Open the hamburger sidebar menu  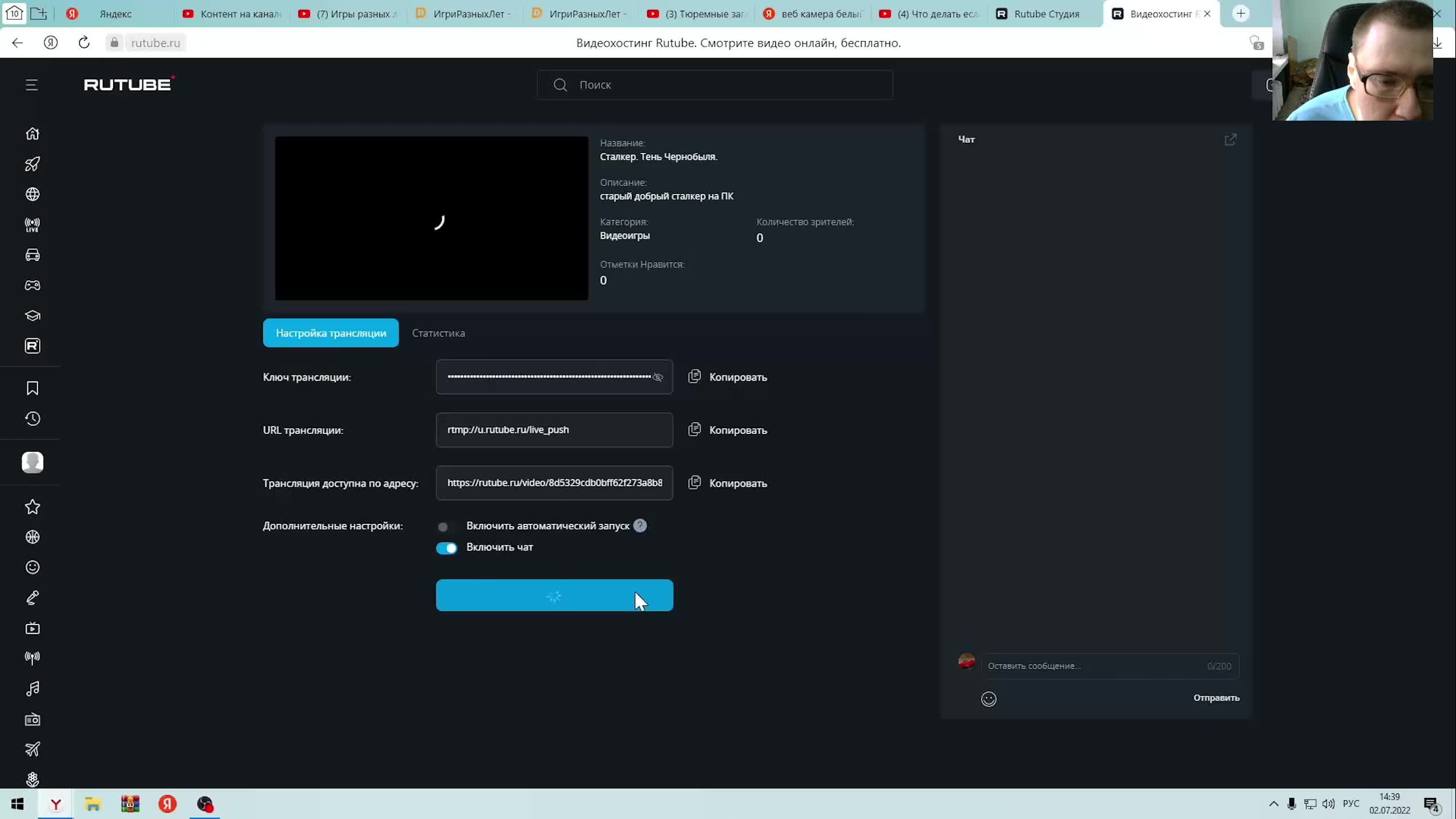pos(32,85)
